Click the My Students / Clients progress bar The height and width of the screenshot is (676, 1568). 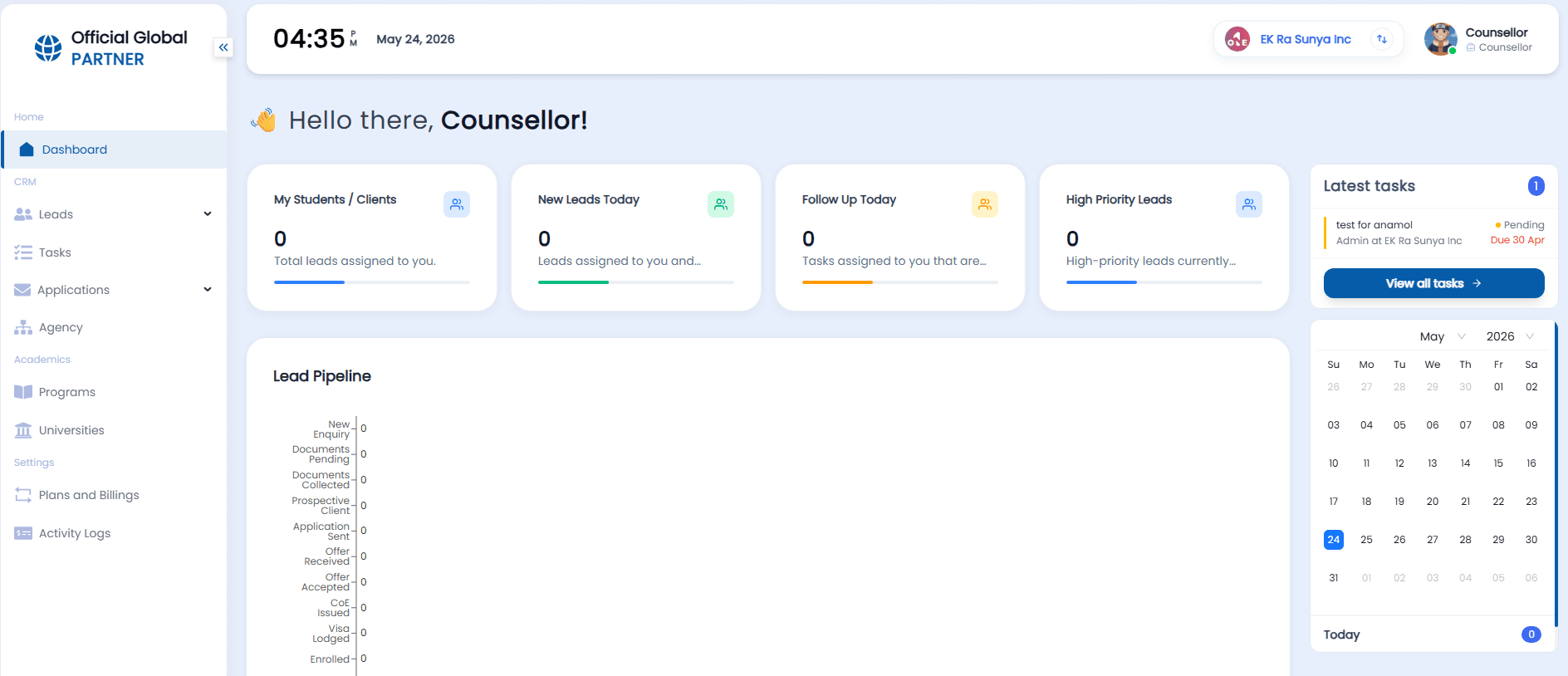click(x=372, y=282)
